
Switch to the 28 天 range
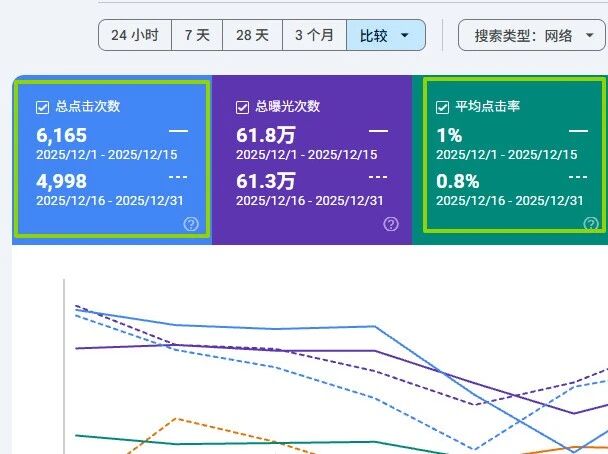click(x=252, y=35)
